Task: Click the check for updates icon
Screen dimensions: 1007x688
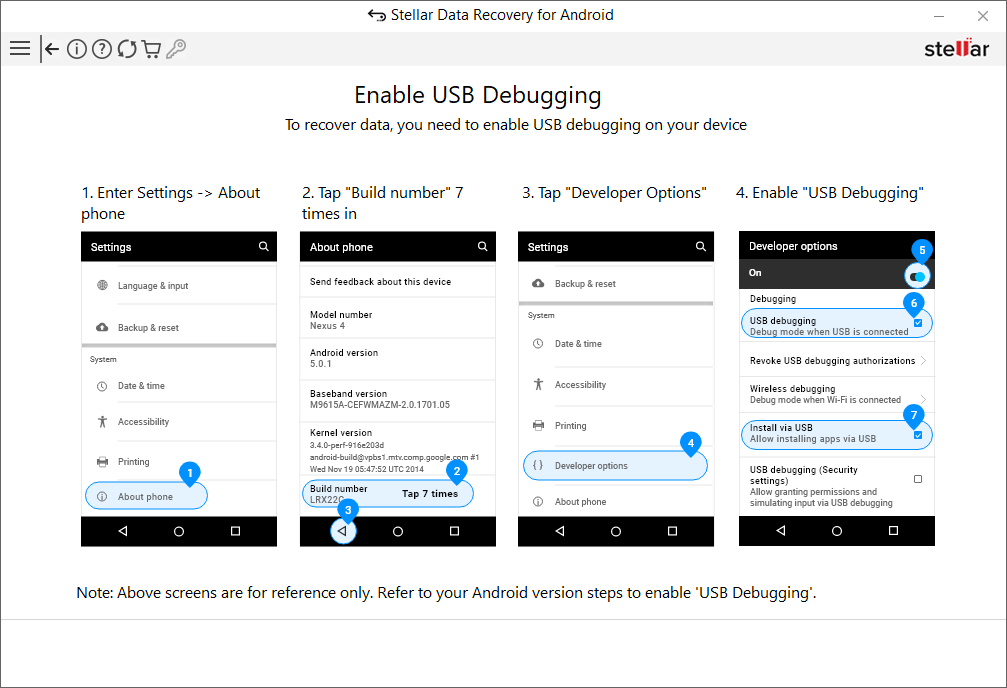Action: coord(126,48)
